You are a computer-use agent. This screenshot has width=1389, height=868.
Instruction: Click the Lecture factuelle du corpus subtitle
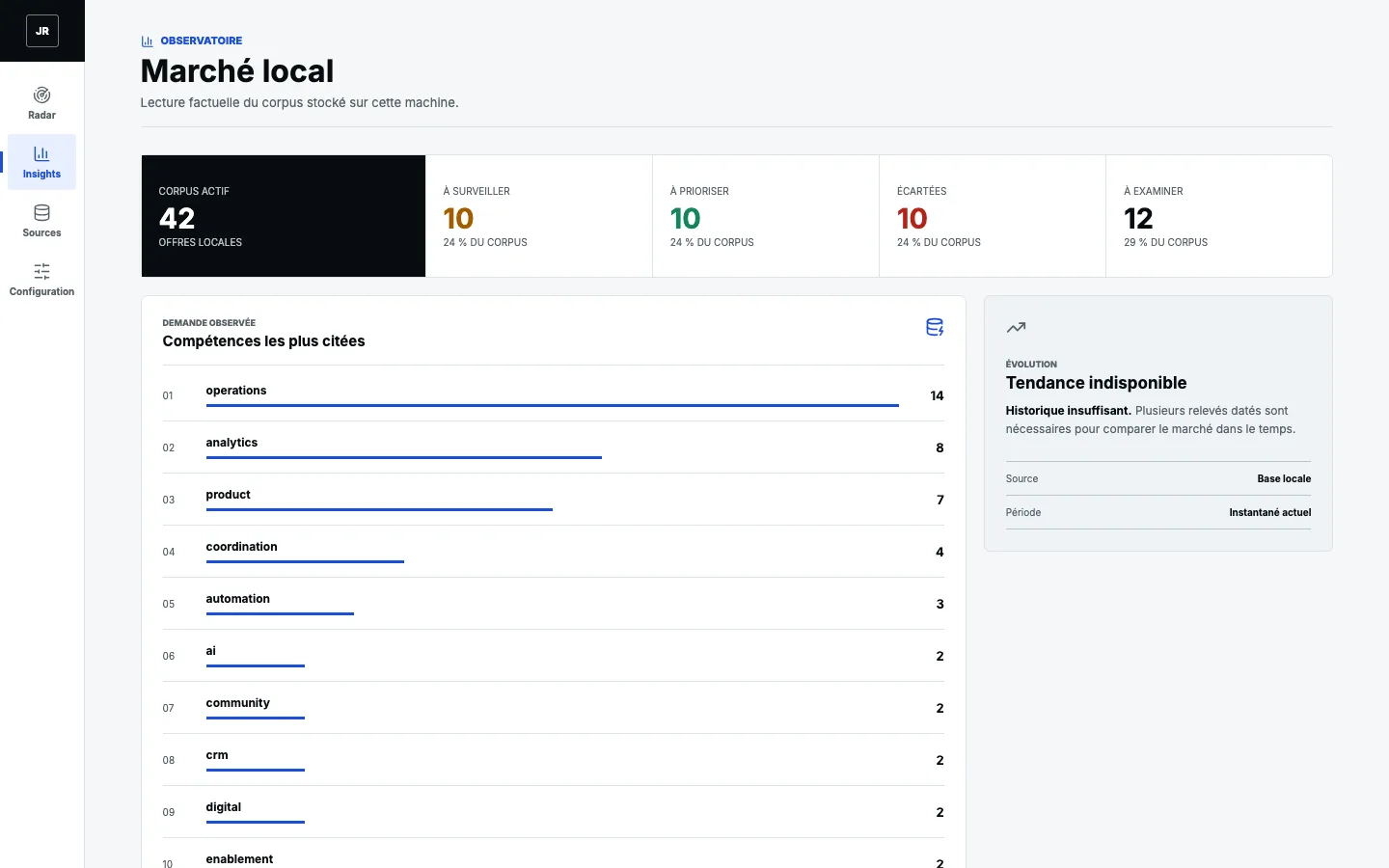pyautogui.click(x=299, y=102)
